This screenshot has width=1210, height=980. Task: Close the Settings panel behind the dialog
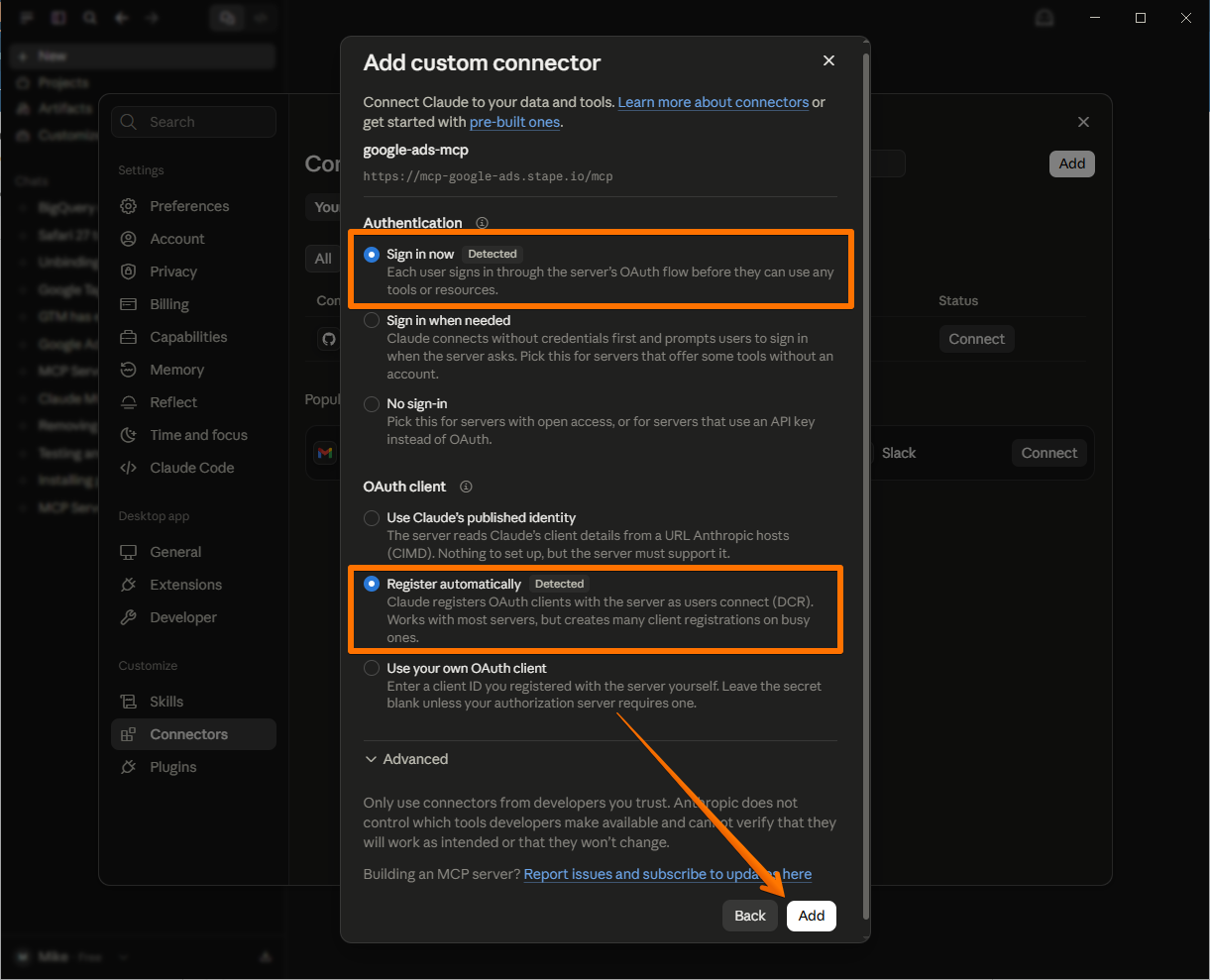click(x=1083, y=122)
